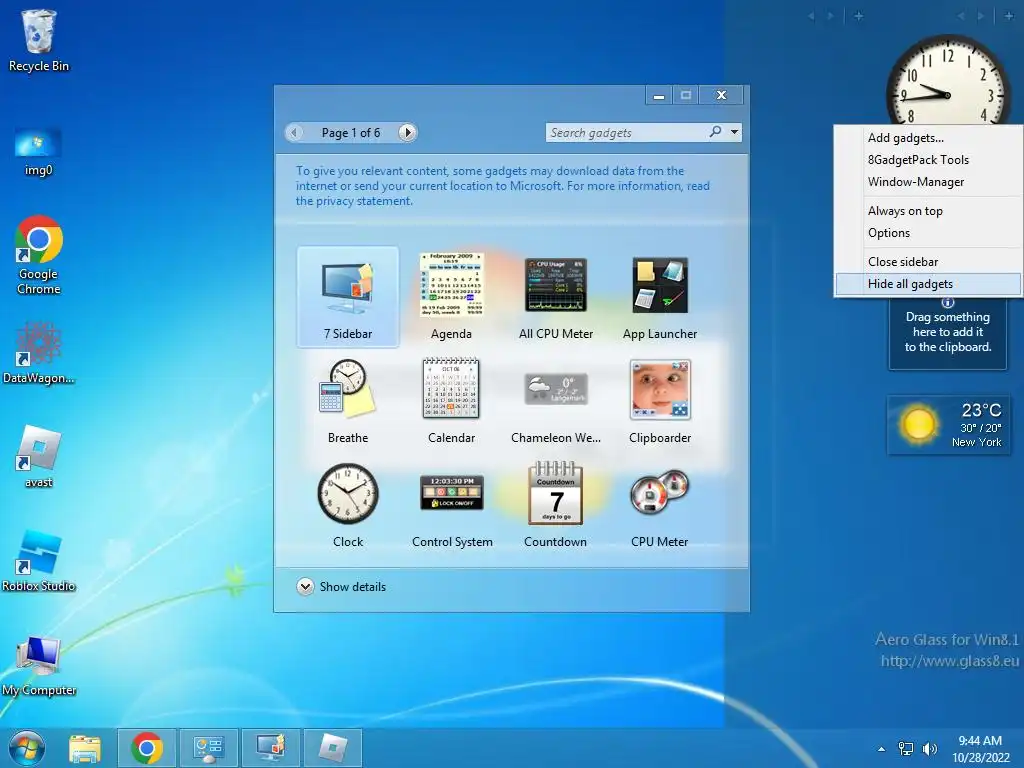The image size is (1024, 768).
Task: Go to previous gadgets page
Action: pyautogui.click(x=295, y=133)
